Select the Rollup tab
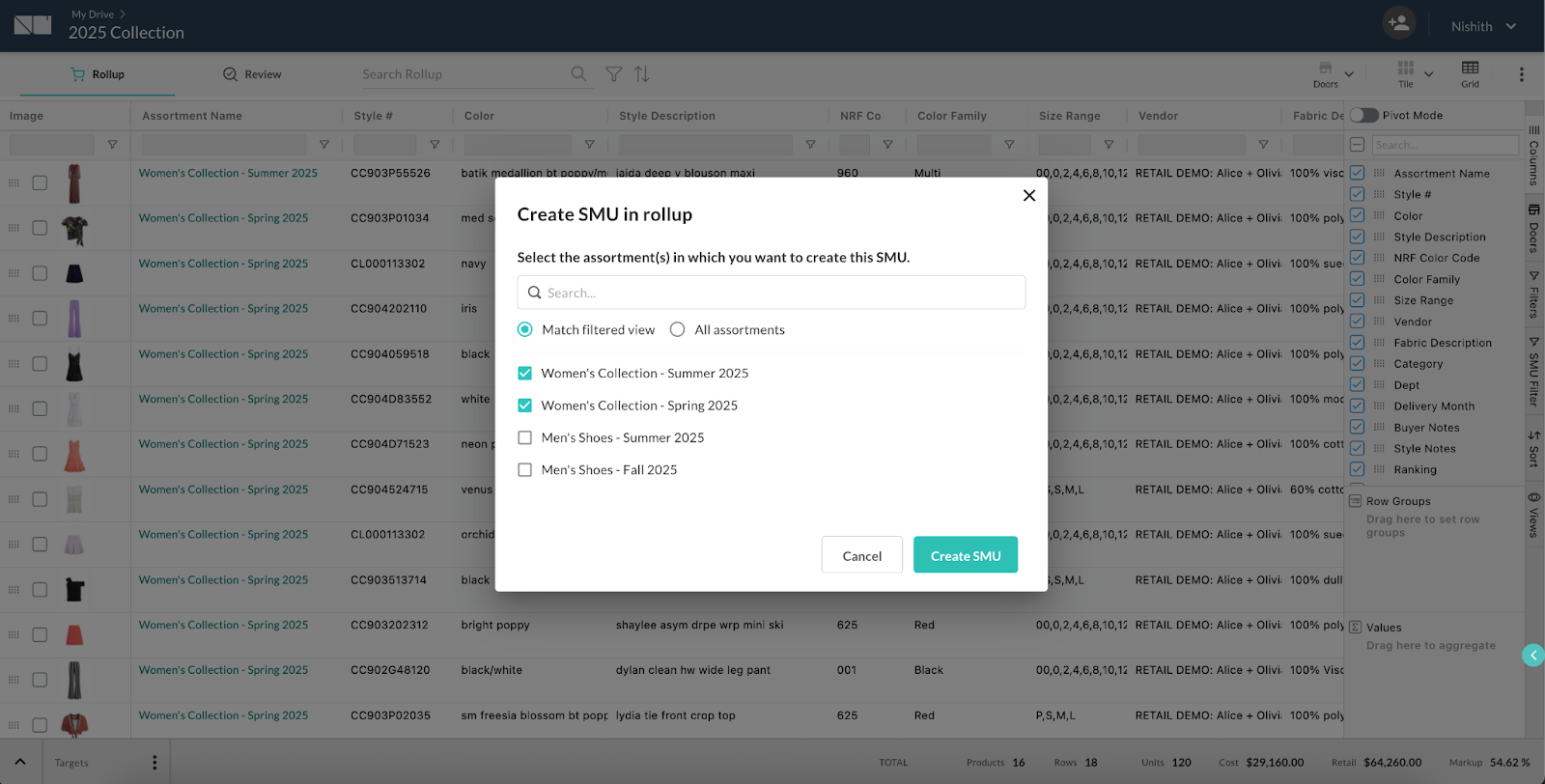 click(98, 74)
